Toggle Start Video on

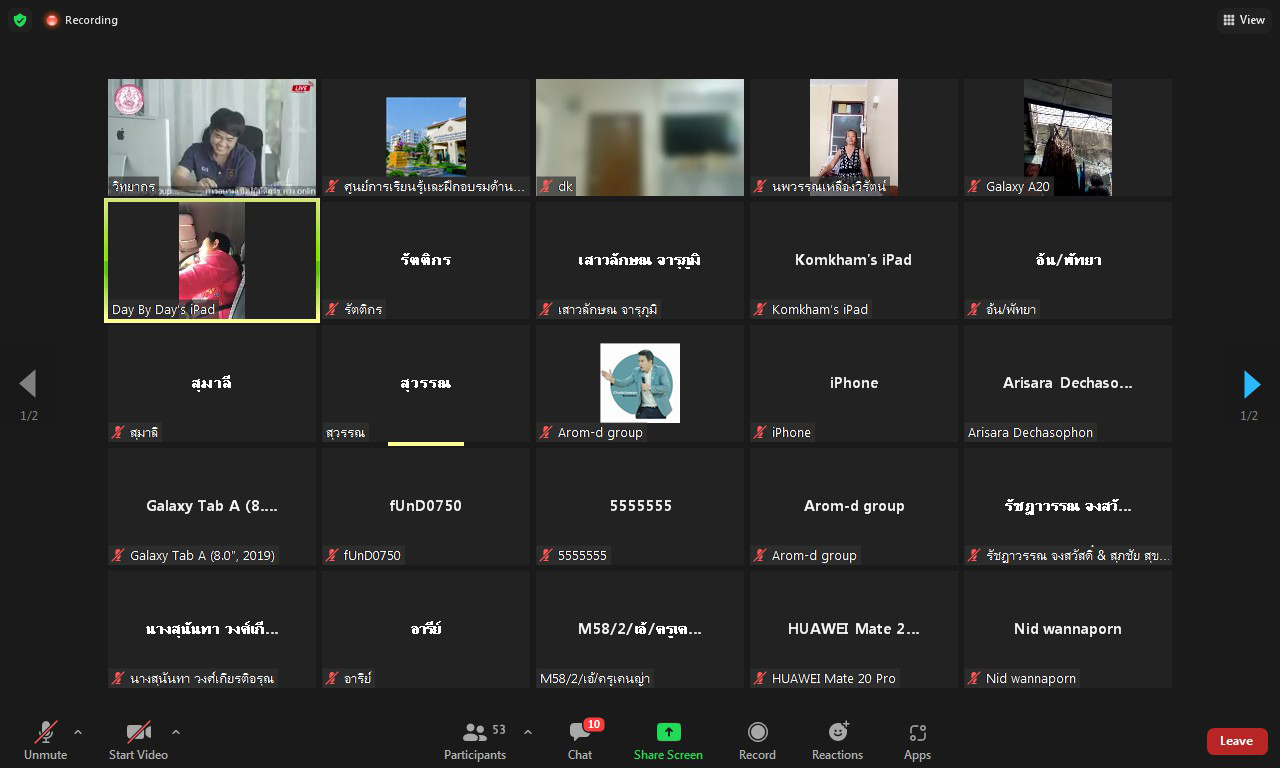[138, 741]
